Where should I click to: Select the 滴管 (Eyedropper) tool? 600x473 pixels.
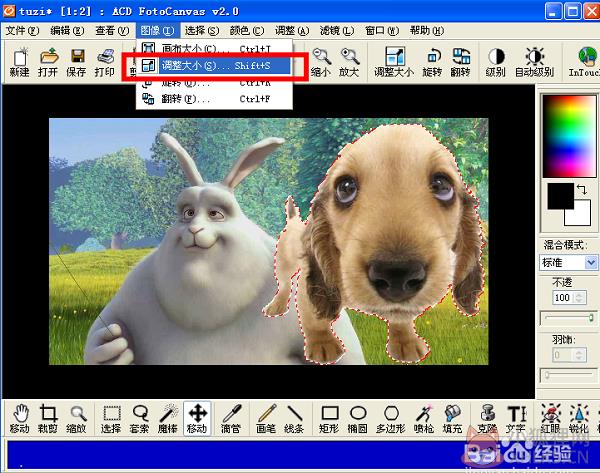tap(231, 419)
